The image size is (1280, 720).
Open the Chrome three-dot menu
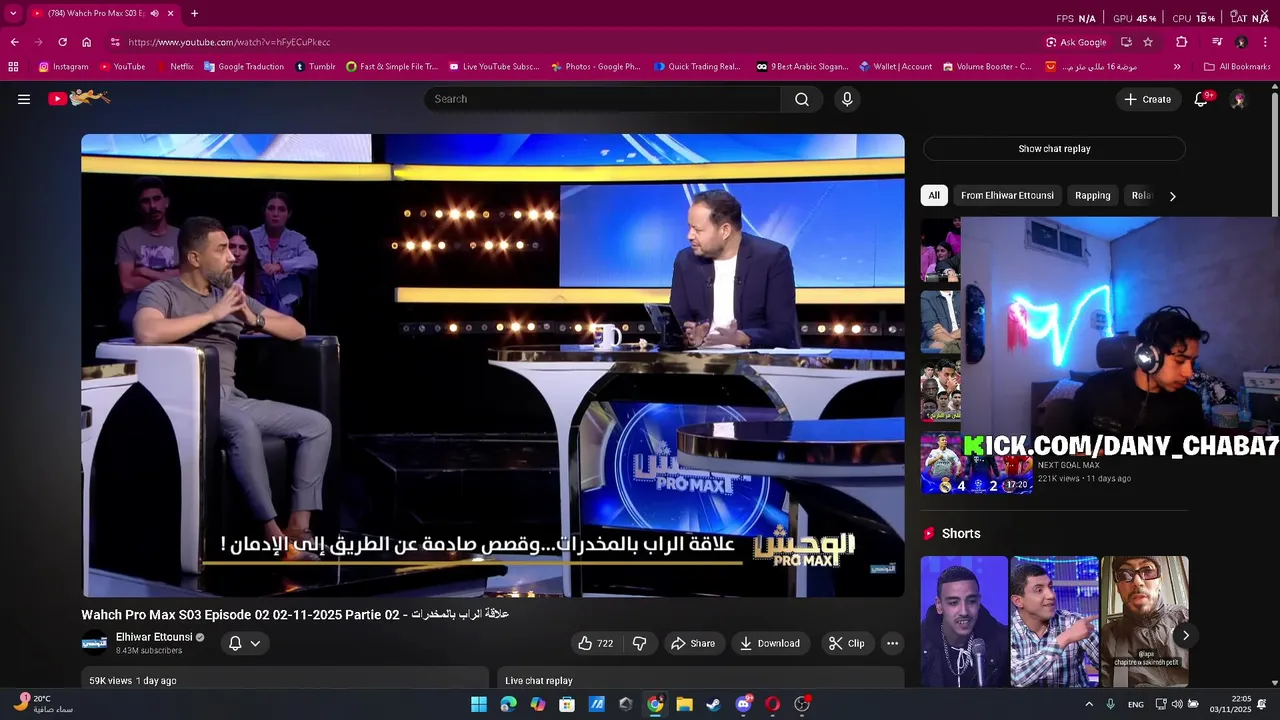[1265, 42]
